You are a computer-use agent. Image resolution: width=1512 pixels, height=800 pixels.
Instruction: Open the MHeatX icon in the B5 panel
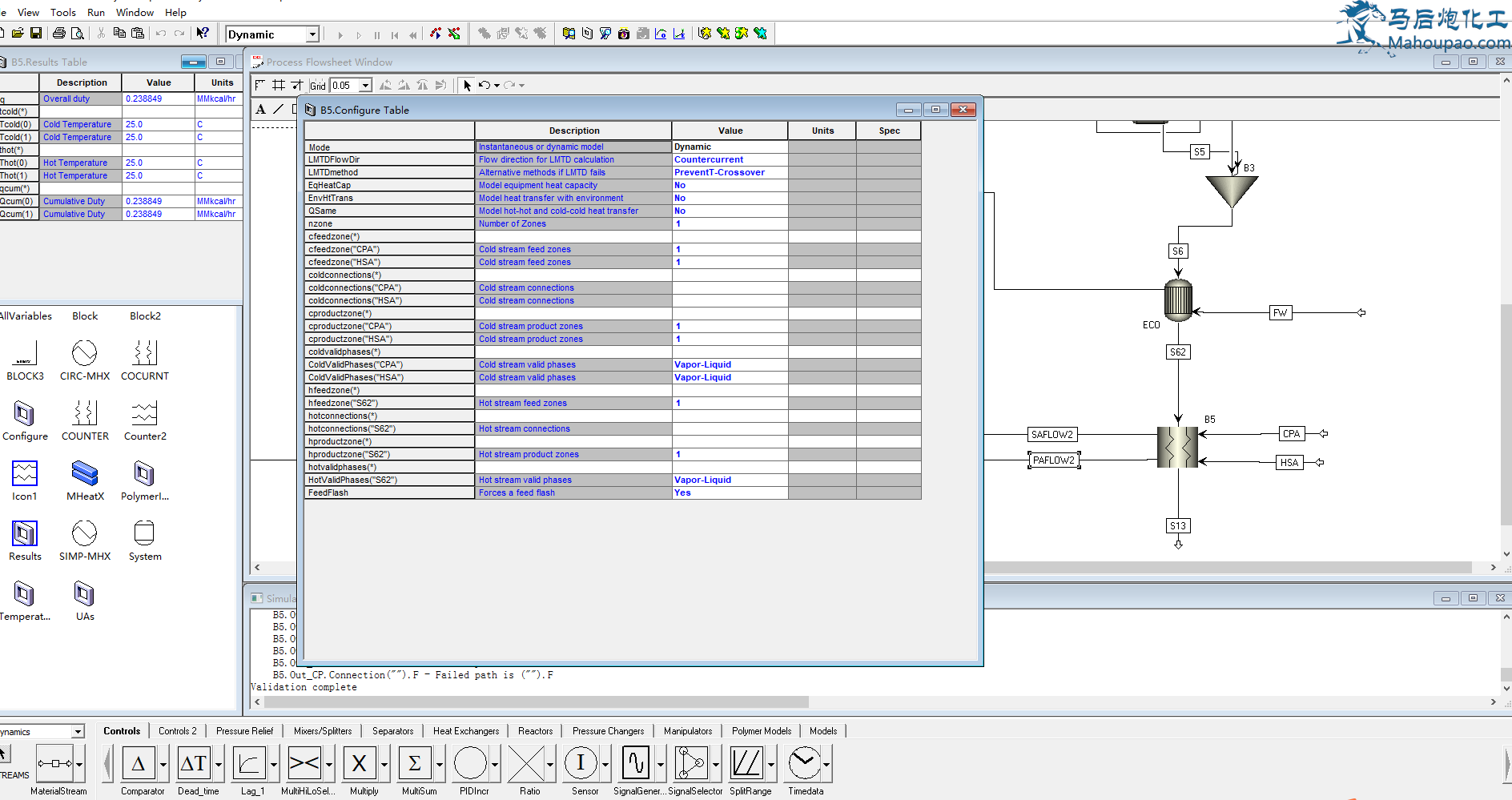85,474
